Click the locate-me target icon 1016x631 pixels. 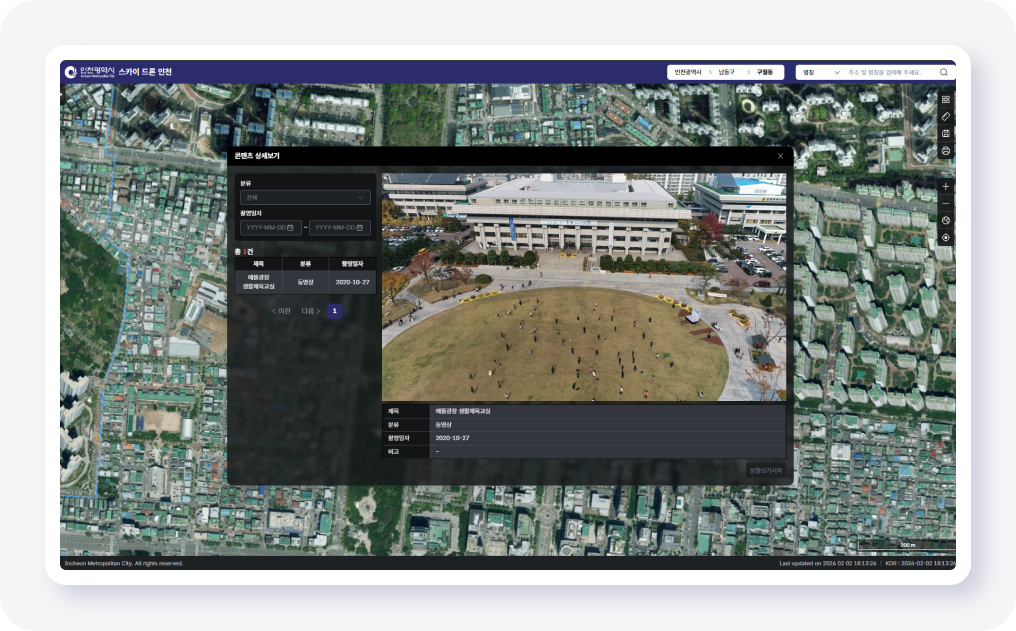coord(946,238)
